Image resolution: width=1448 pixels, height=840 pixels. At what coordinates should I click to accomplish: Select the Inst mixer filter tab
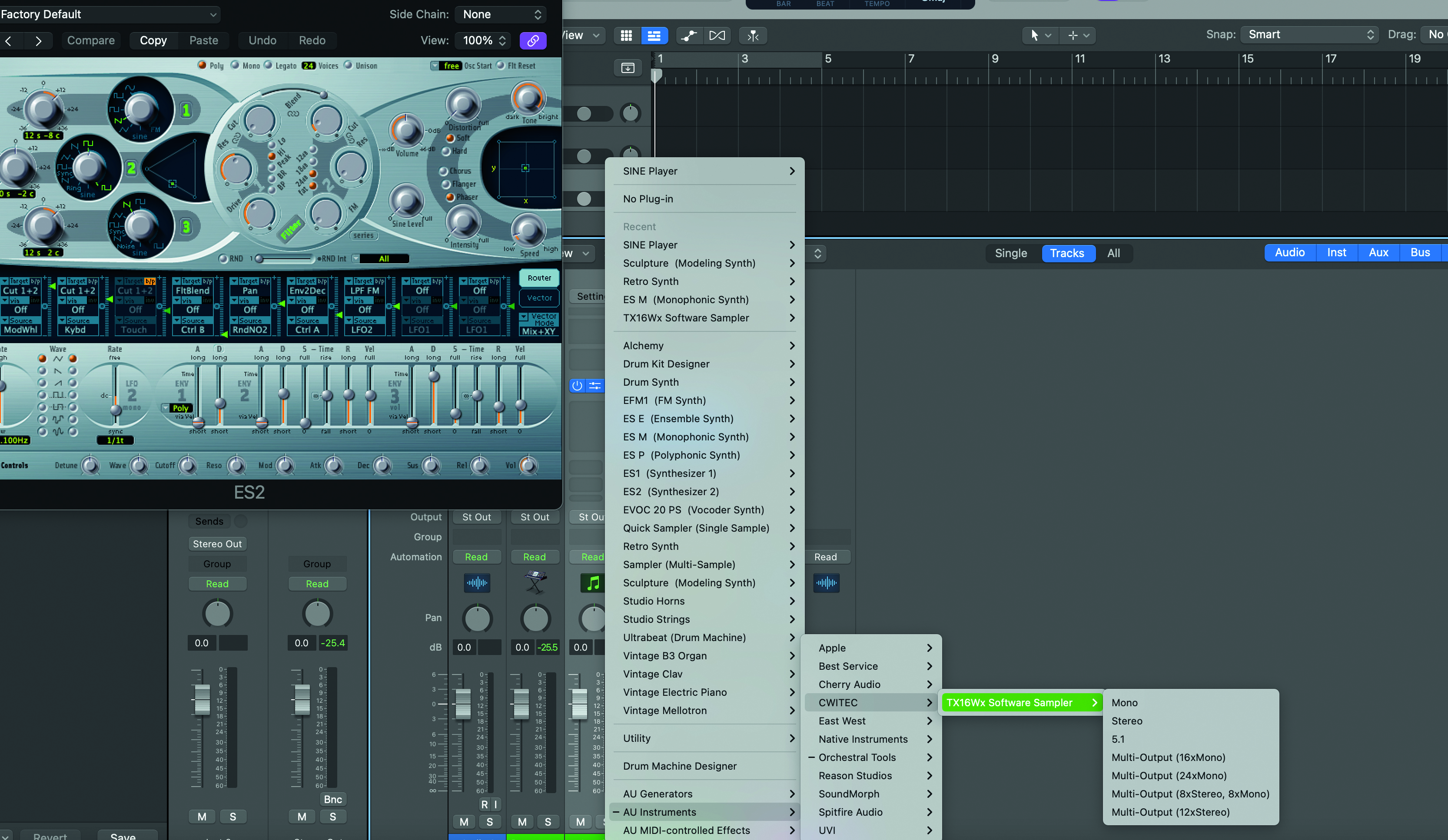[1336, 253]
